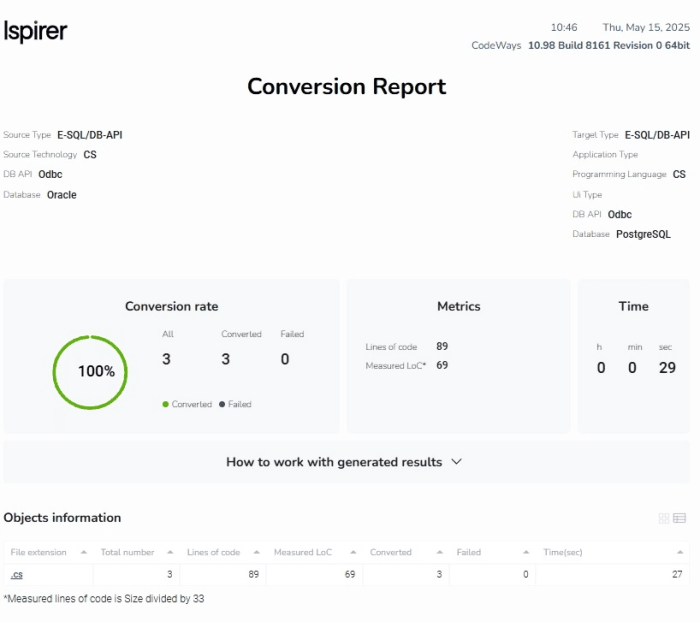
Task: Switch to table view in Objects information
Action: coord(680,518)
